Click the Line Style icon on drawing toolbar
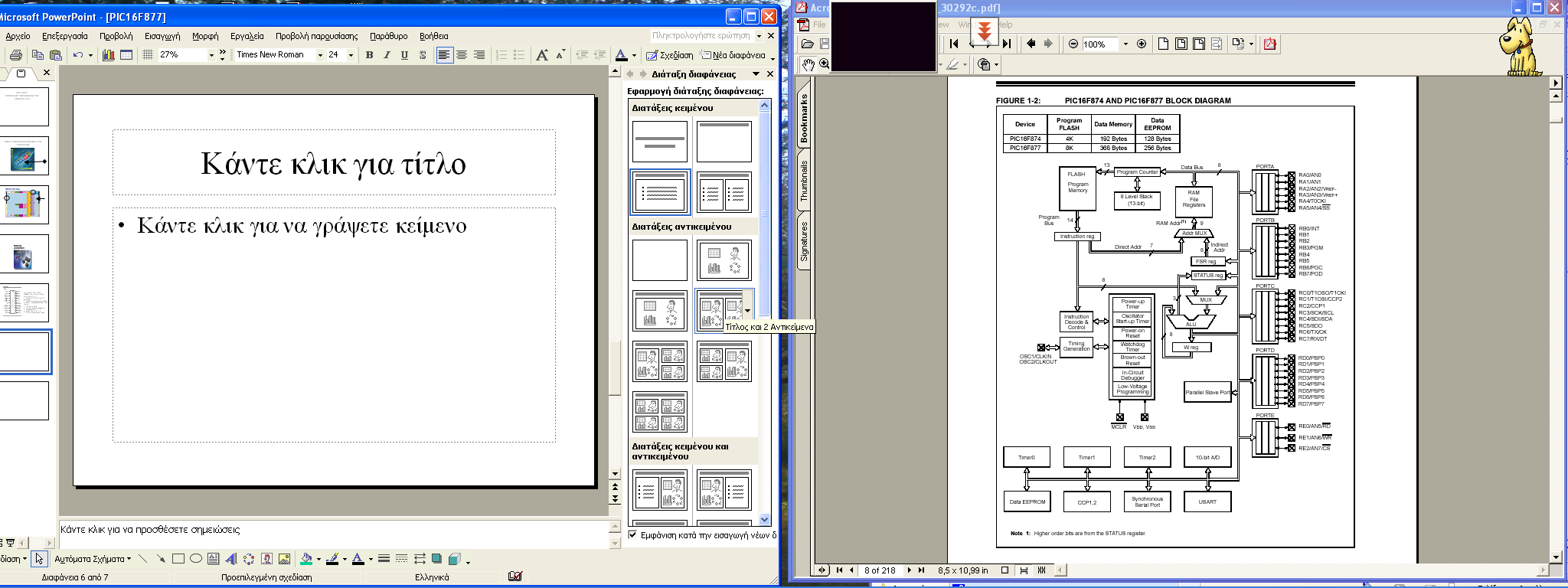The width and height of the screenshot is (1568, 588). coord(384,559)
